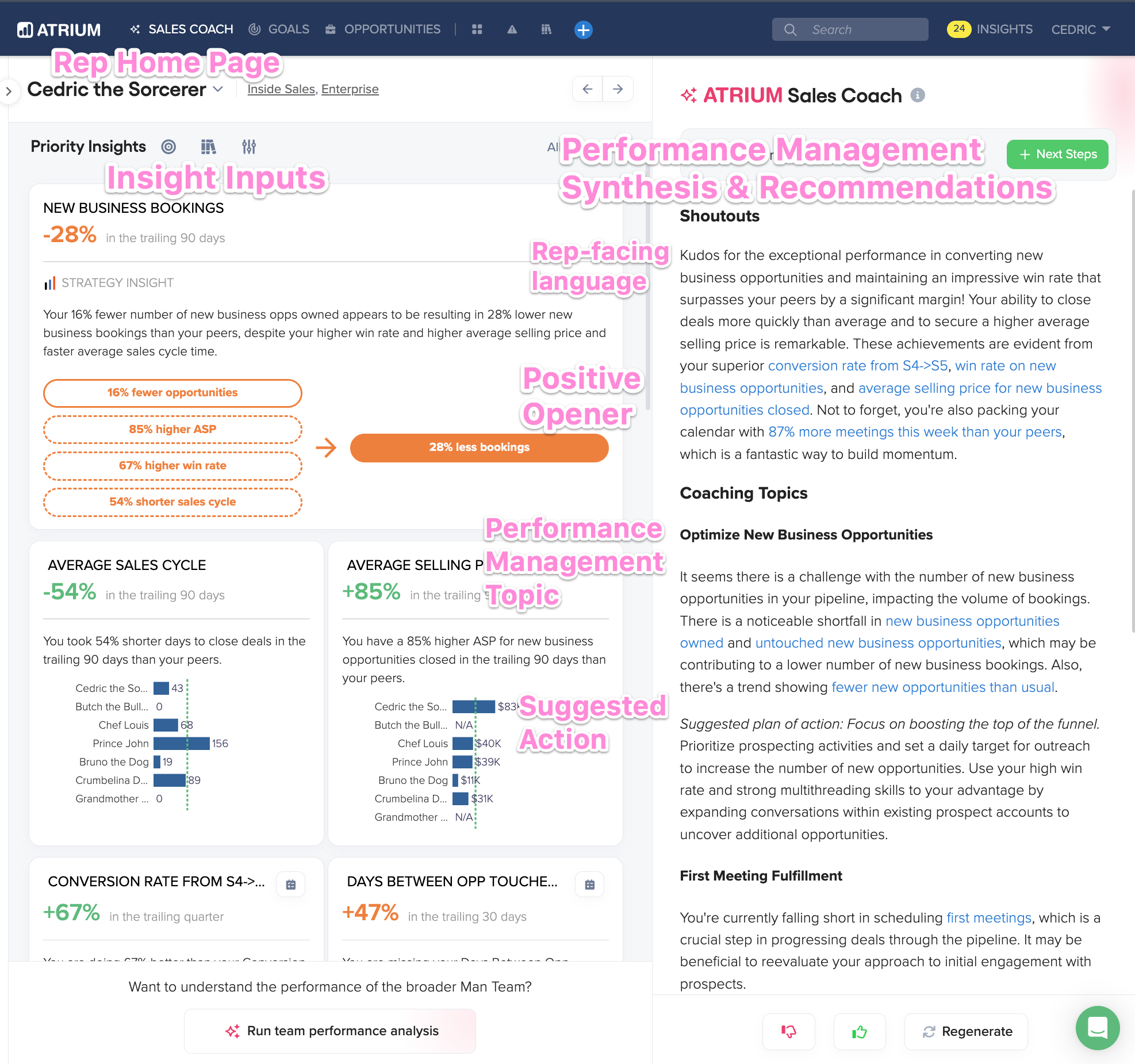Viewport: 1135px width, 1064px height.
Task: Click the target icon beside Priority Insights
Action: tap(168, 147)
